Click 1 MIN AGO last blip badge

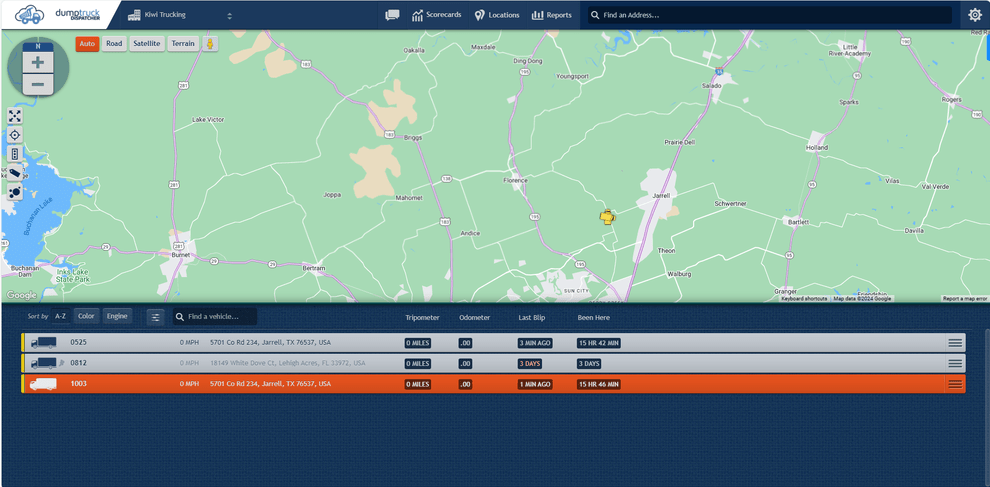[x=535, y=384]
